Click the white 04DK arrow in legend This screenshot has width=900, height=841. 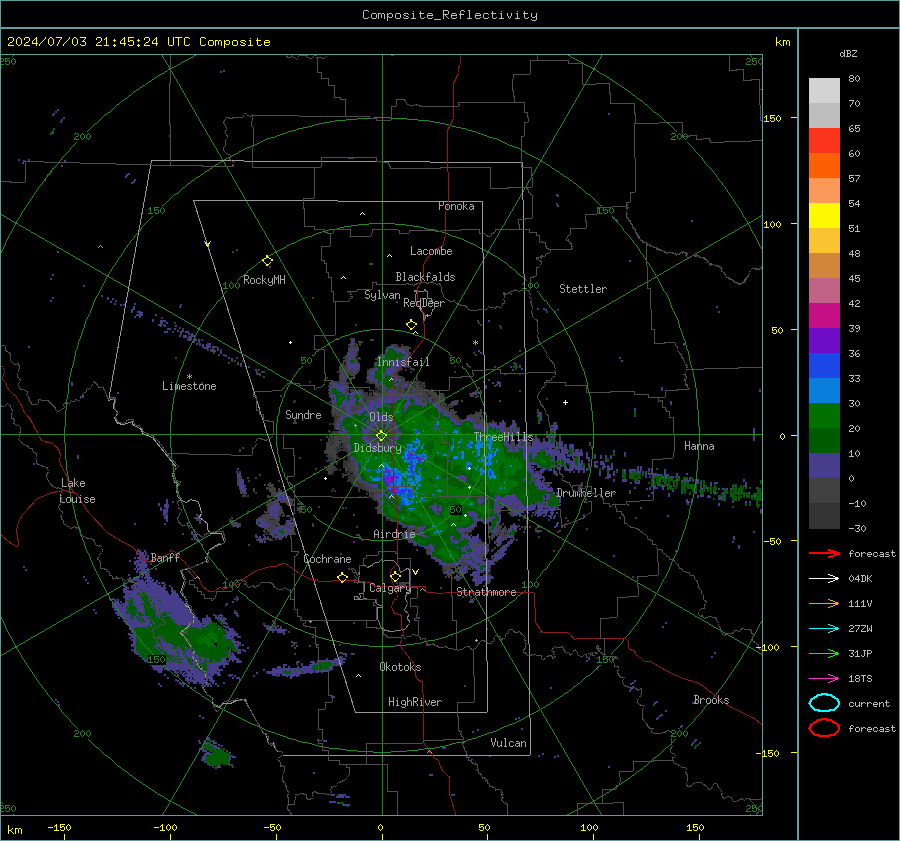[x=824, y=579]
